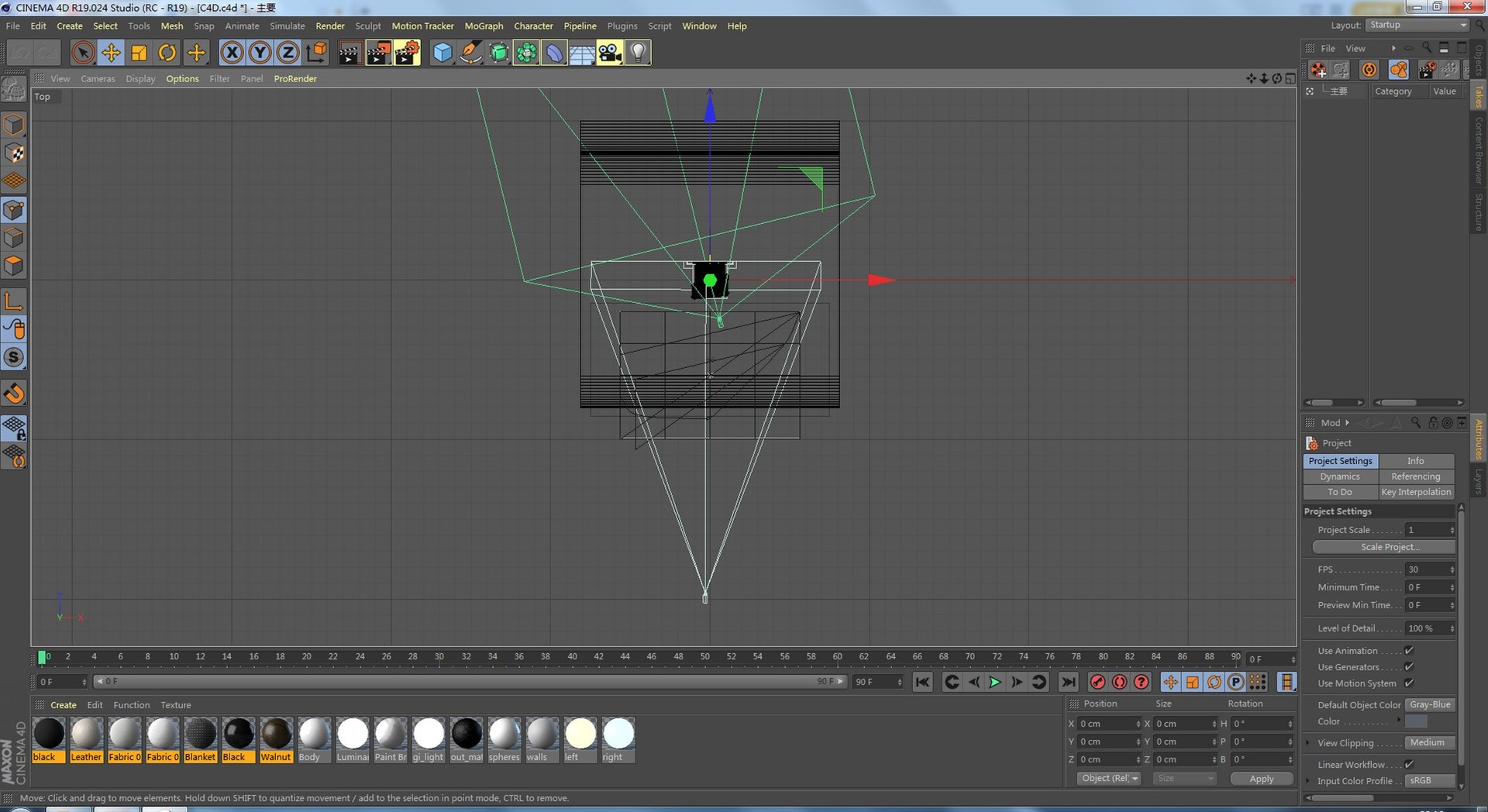The width and height of the screenshot is (1488, 812).
Task: Toggle Y-axis lock icon
Action: coord(260,53)
